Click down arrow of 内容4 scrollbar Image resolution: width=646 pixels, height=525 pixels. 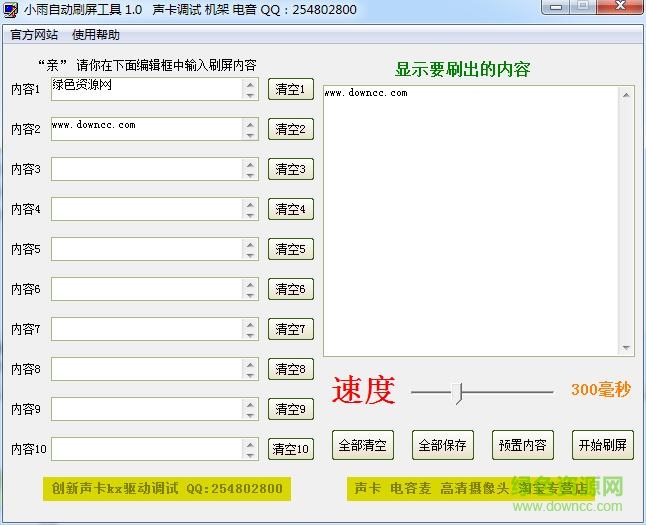tap(250, 215)
